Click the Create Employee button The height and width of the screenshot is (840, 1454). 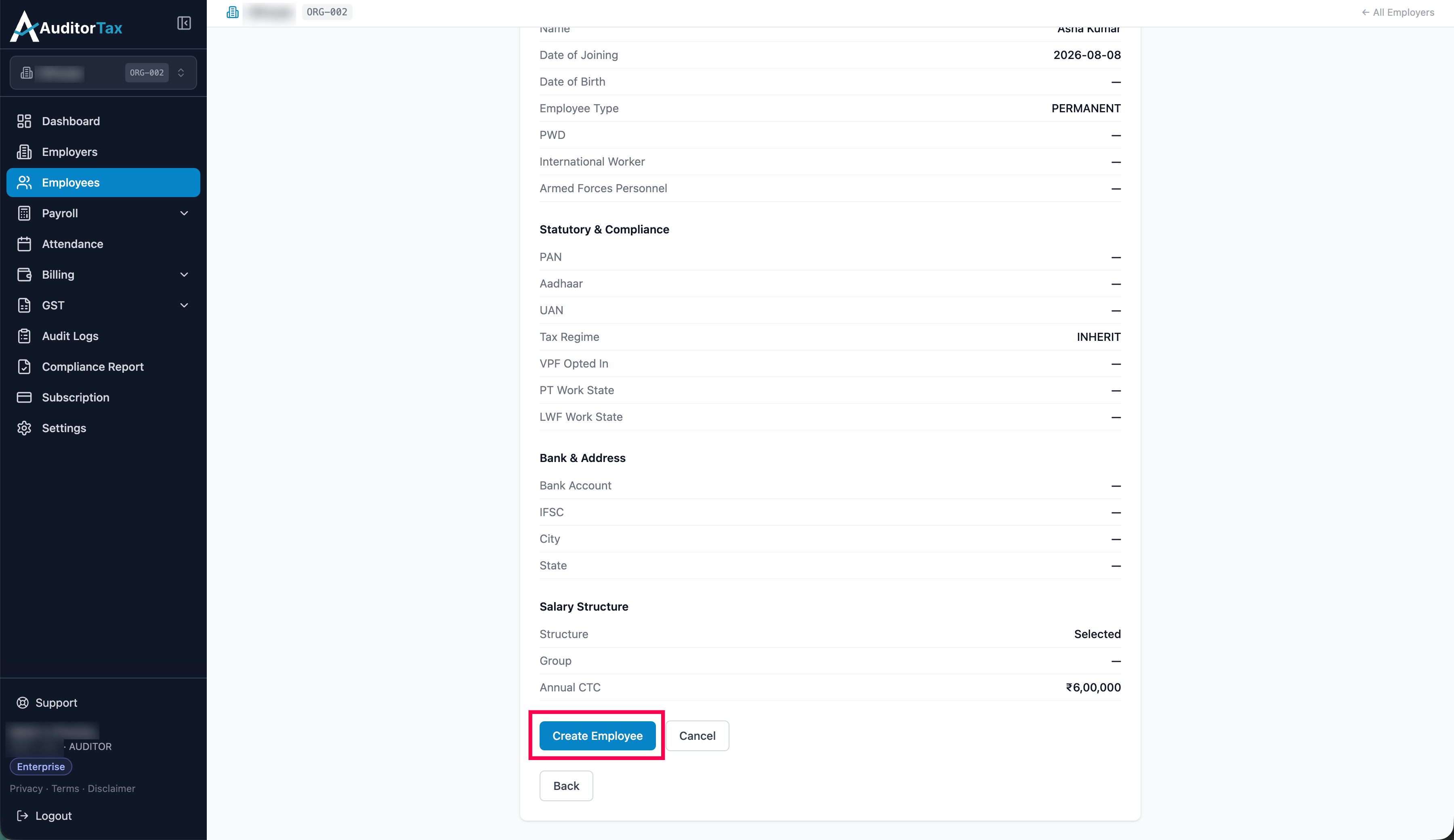[x=597, y=735]
